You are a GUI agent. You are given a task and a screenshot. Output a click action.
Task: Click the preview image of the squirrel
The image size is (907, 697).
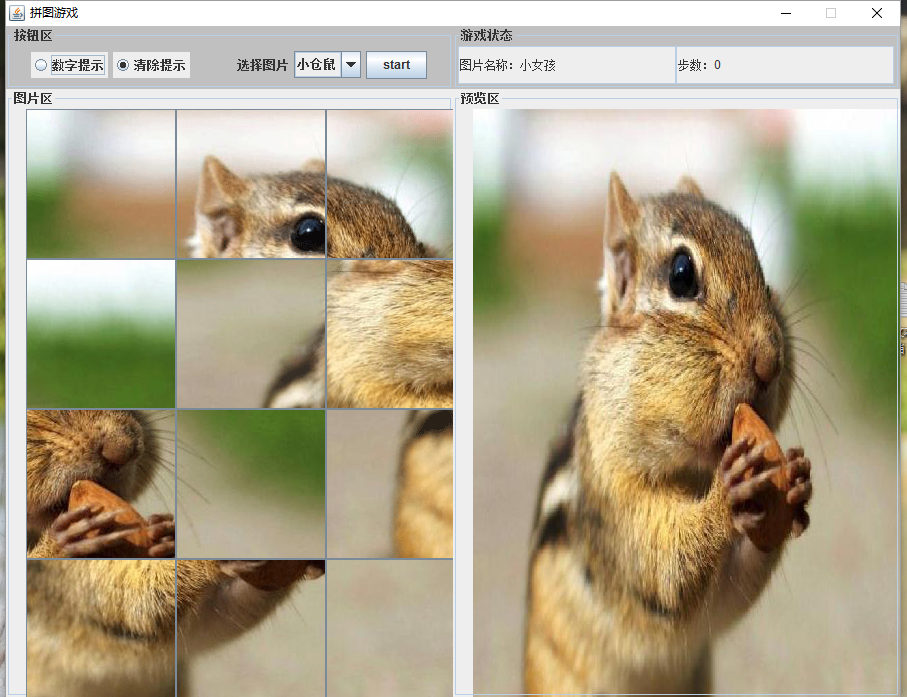[685, 401]
